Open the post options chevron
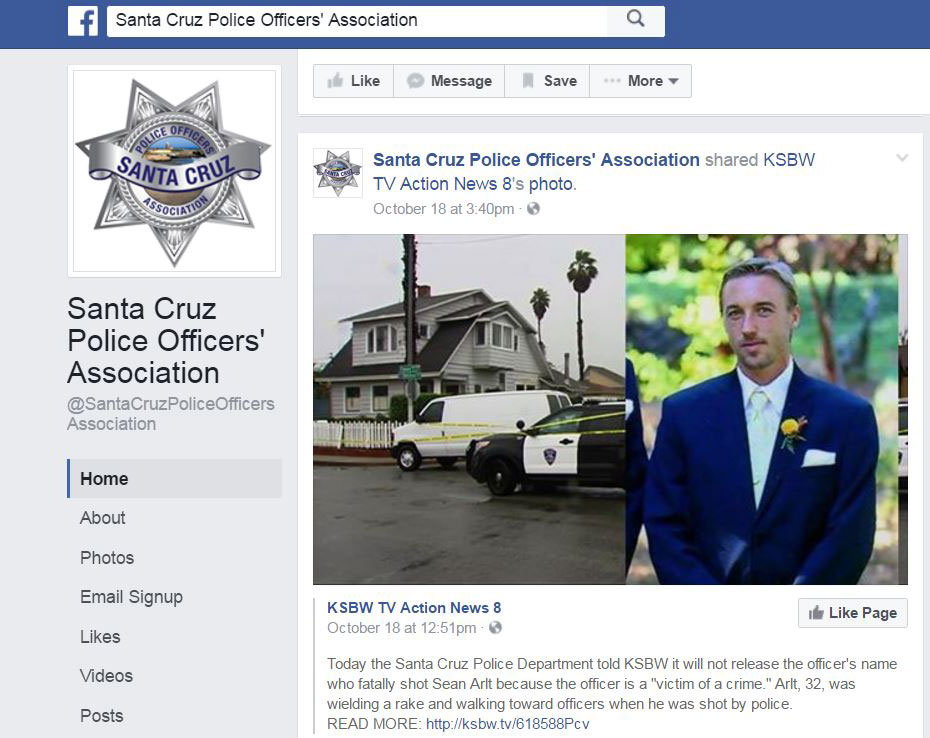The height and width of the screenshot is (738, 930). [902, 158]
